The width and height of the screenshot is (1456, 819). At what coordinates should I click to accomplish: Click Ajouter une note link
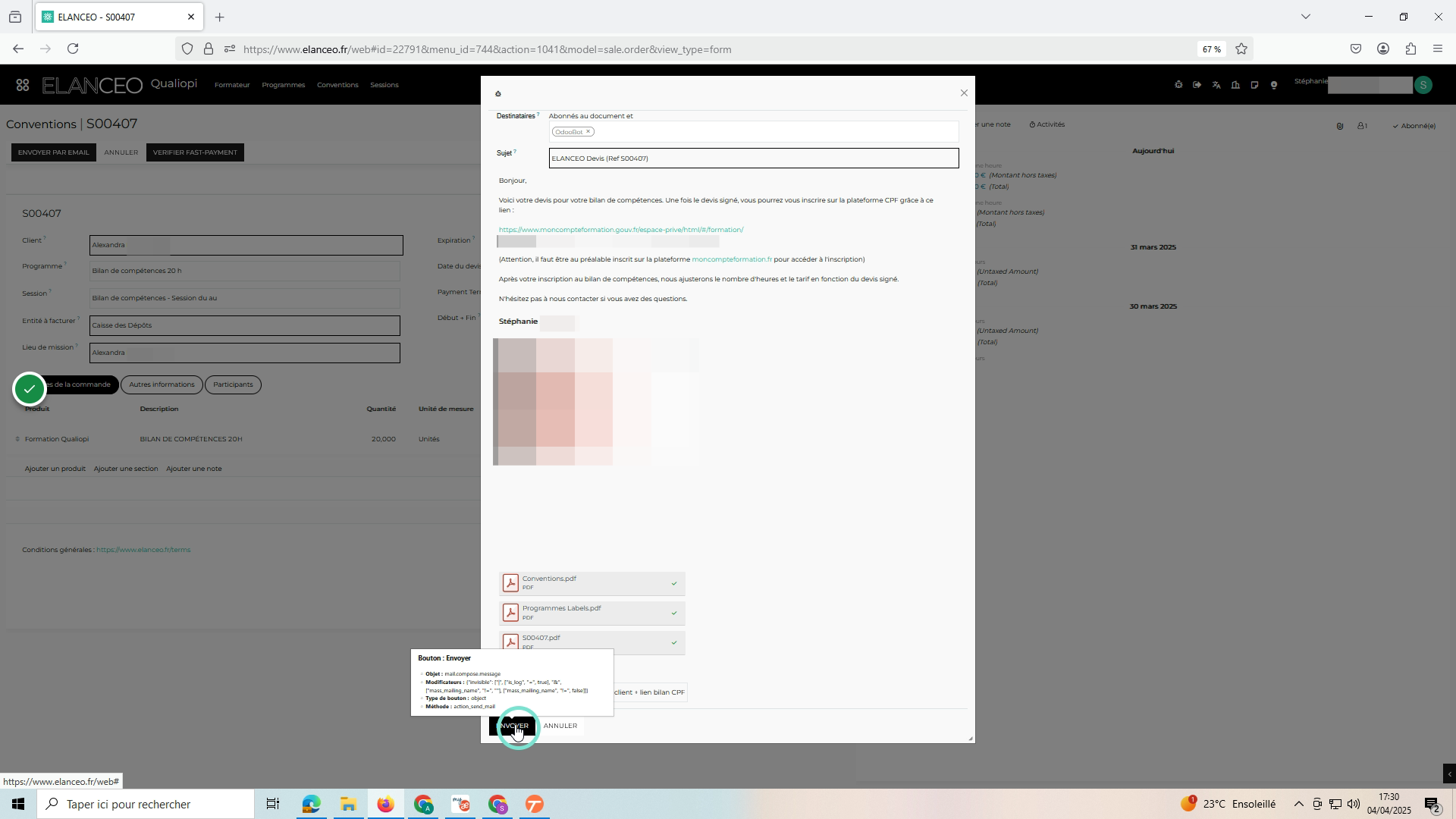[x=194, y=469]
